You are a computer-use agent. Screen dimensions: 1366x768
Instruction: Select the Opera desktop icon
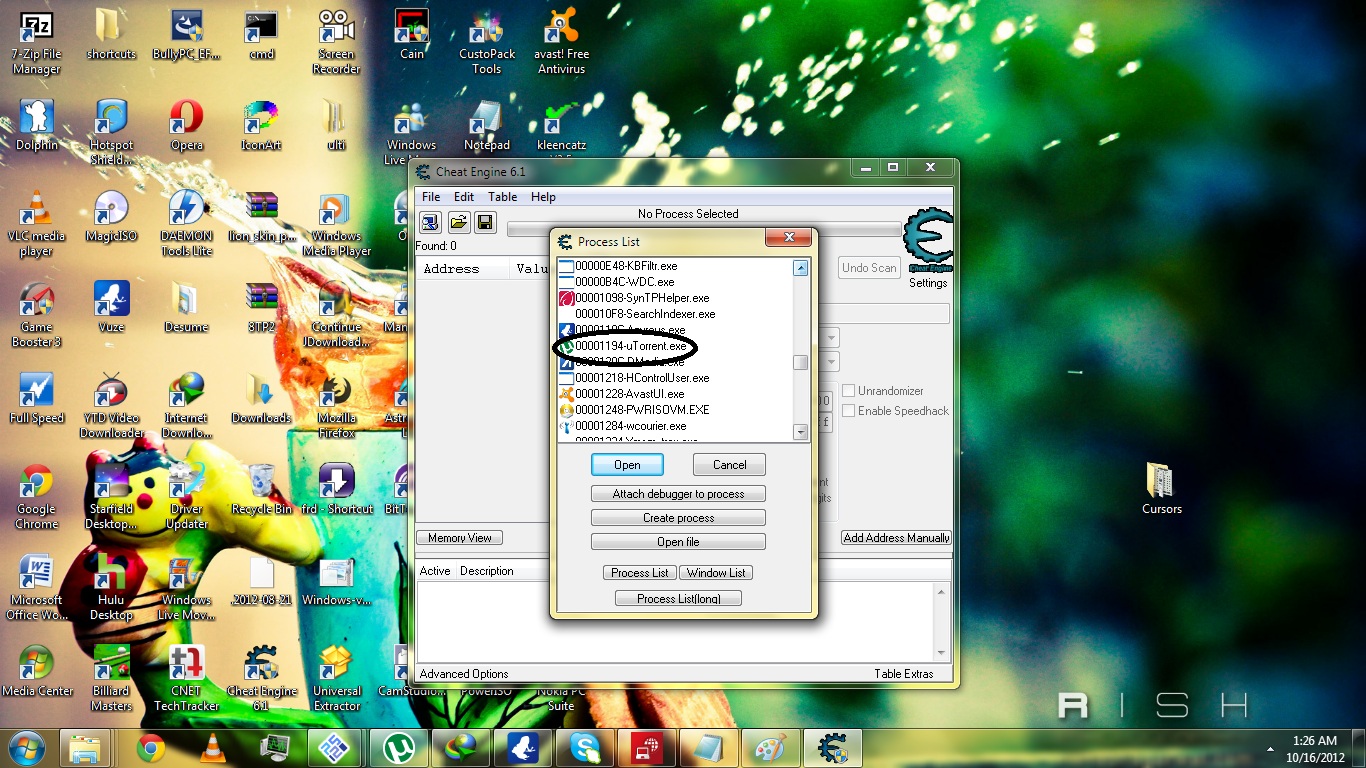[x=186, y=126]
